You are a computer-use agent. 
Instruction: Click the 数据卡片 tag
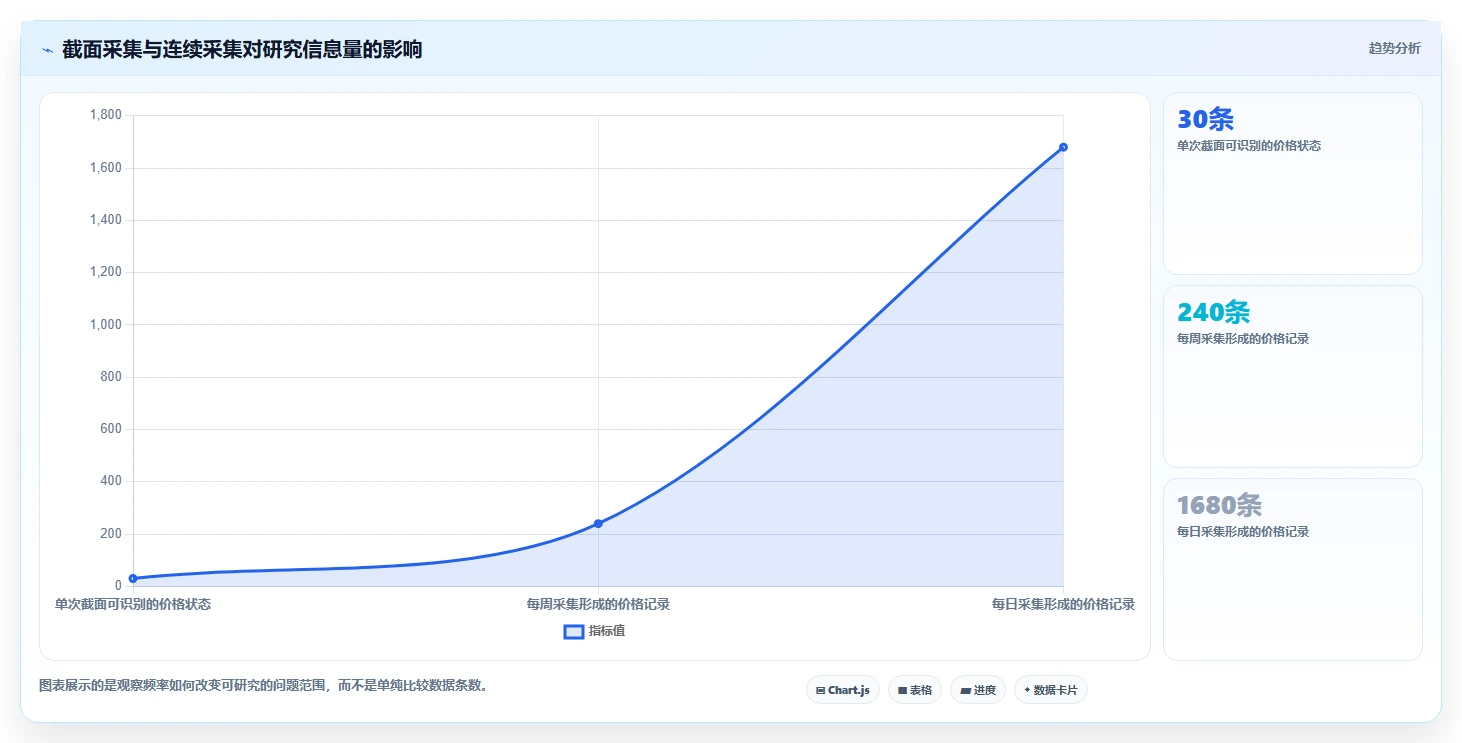tap(1050, 690)
